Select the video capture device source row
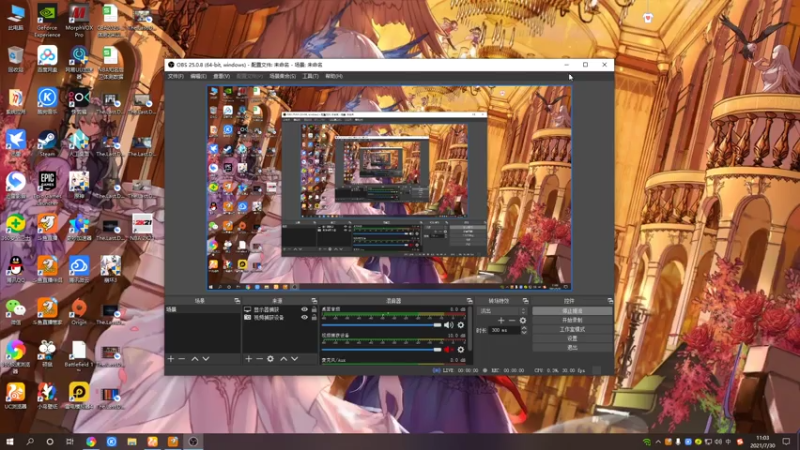Image resolution: width=800 pixels, height=450 pixels. (280, 317)
